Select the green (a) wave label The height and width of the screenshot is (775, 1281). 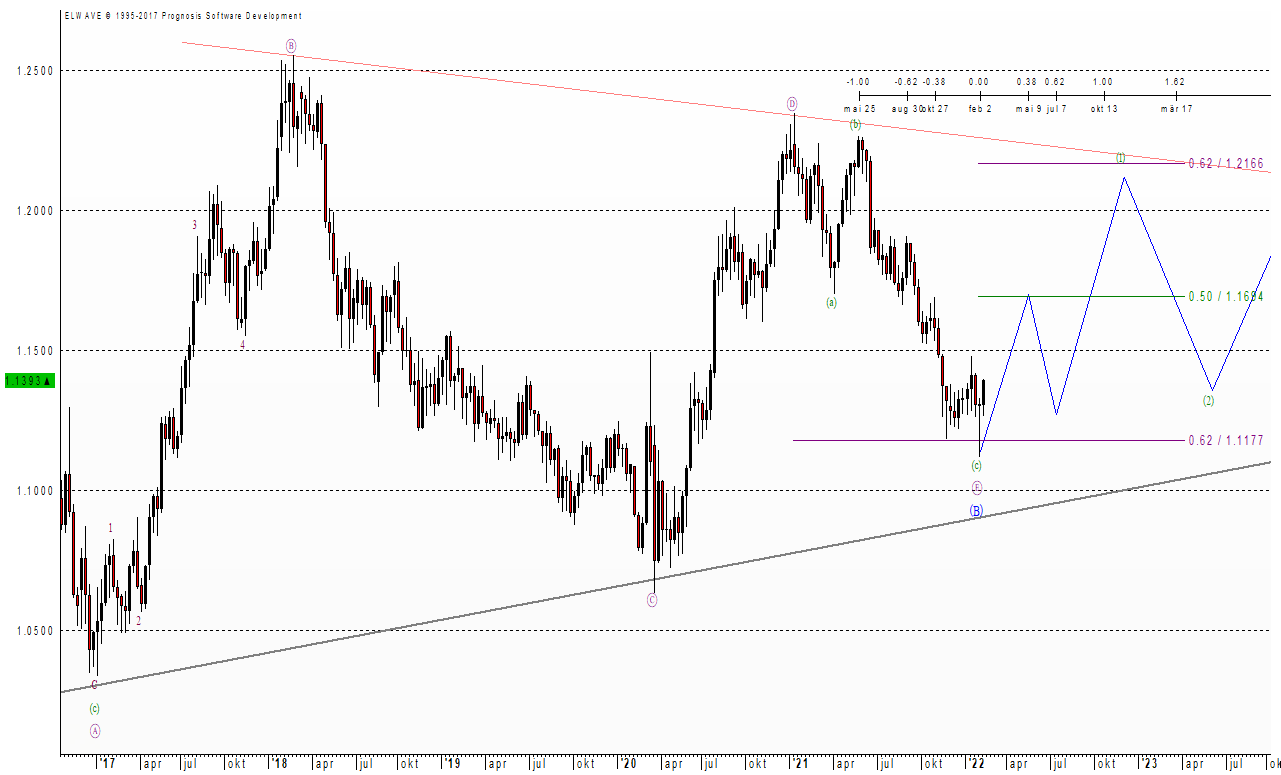point(831,302)
